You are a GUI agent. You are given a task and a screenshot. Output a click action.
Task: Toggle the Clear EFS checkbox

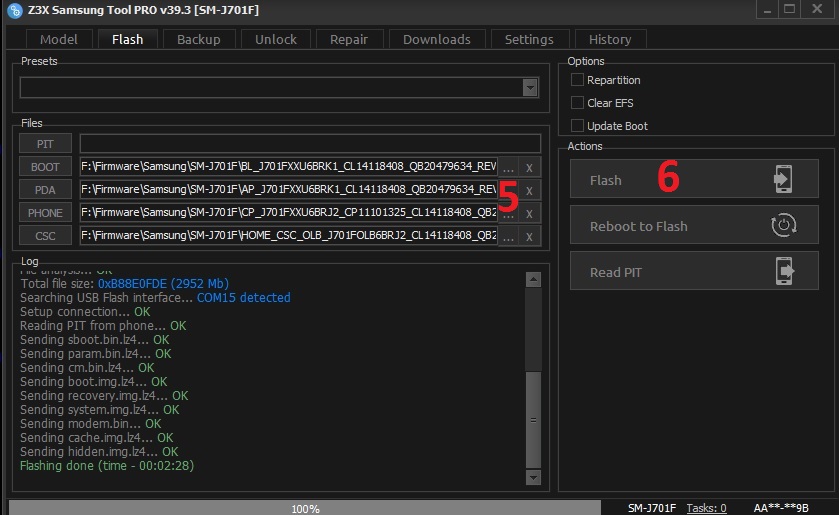(577, 102)
